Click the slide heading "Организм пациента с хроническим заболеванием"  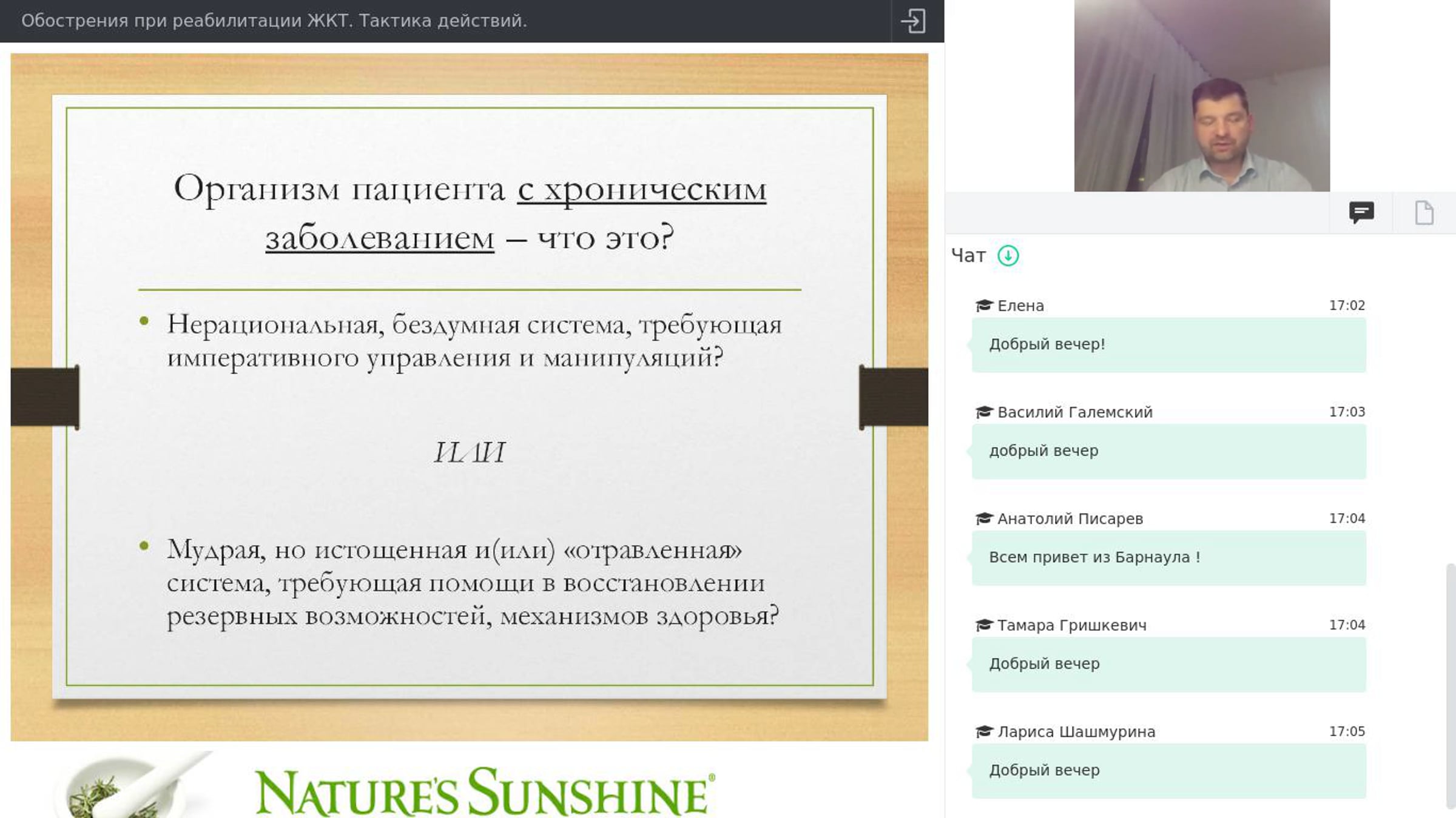click(x=470, y=212)
